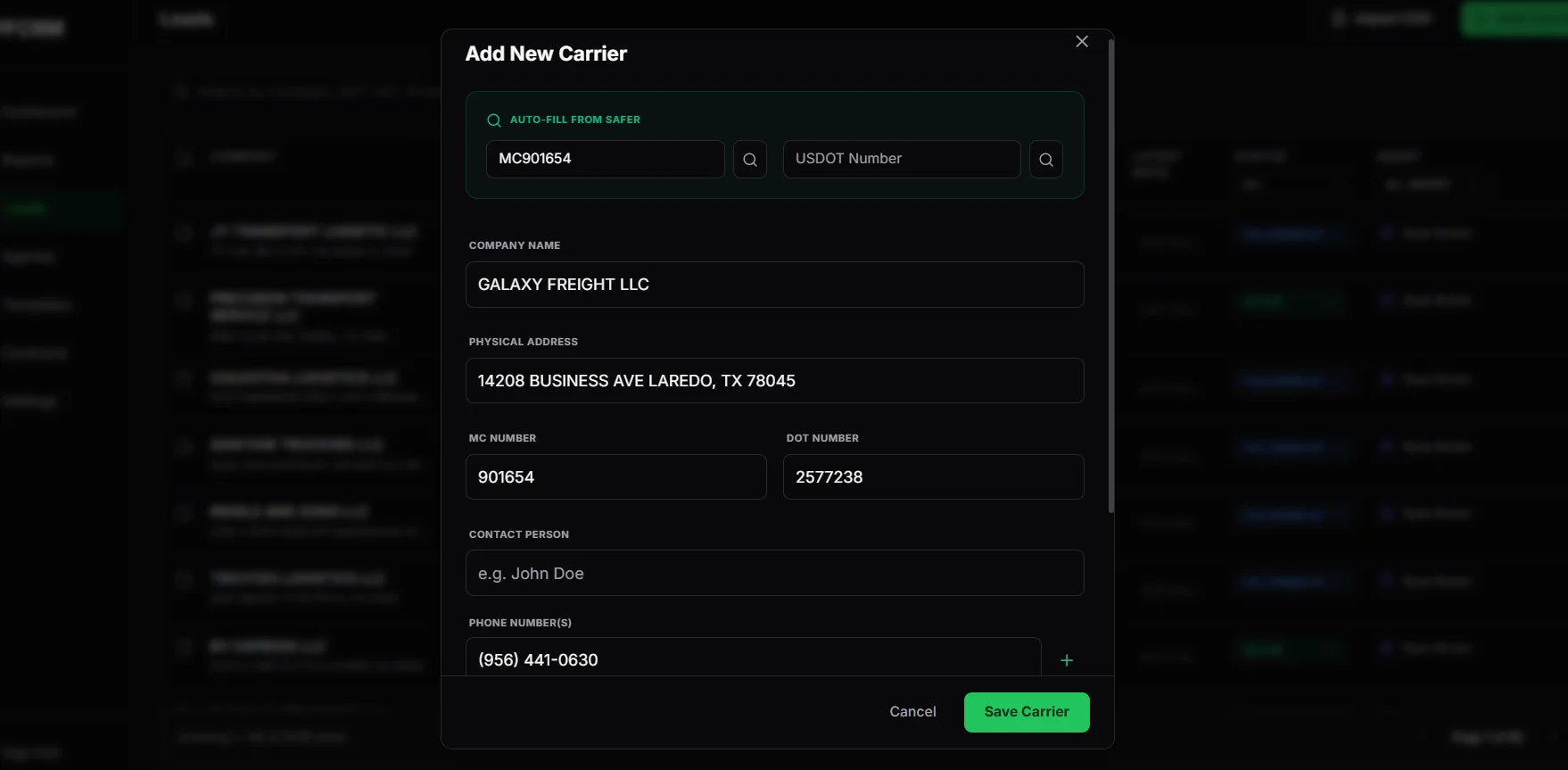This screenshot has height=770, width=1568.
Task: Click the MC number search icon
Action: 750,160
